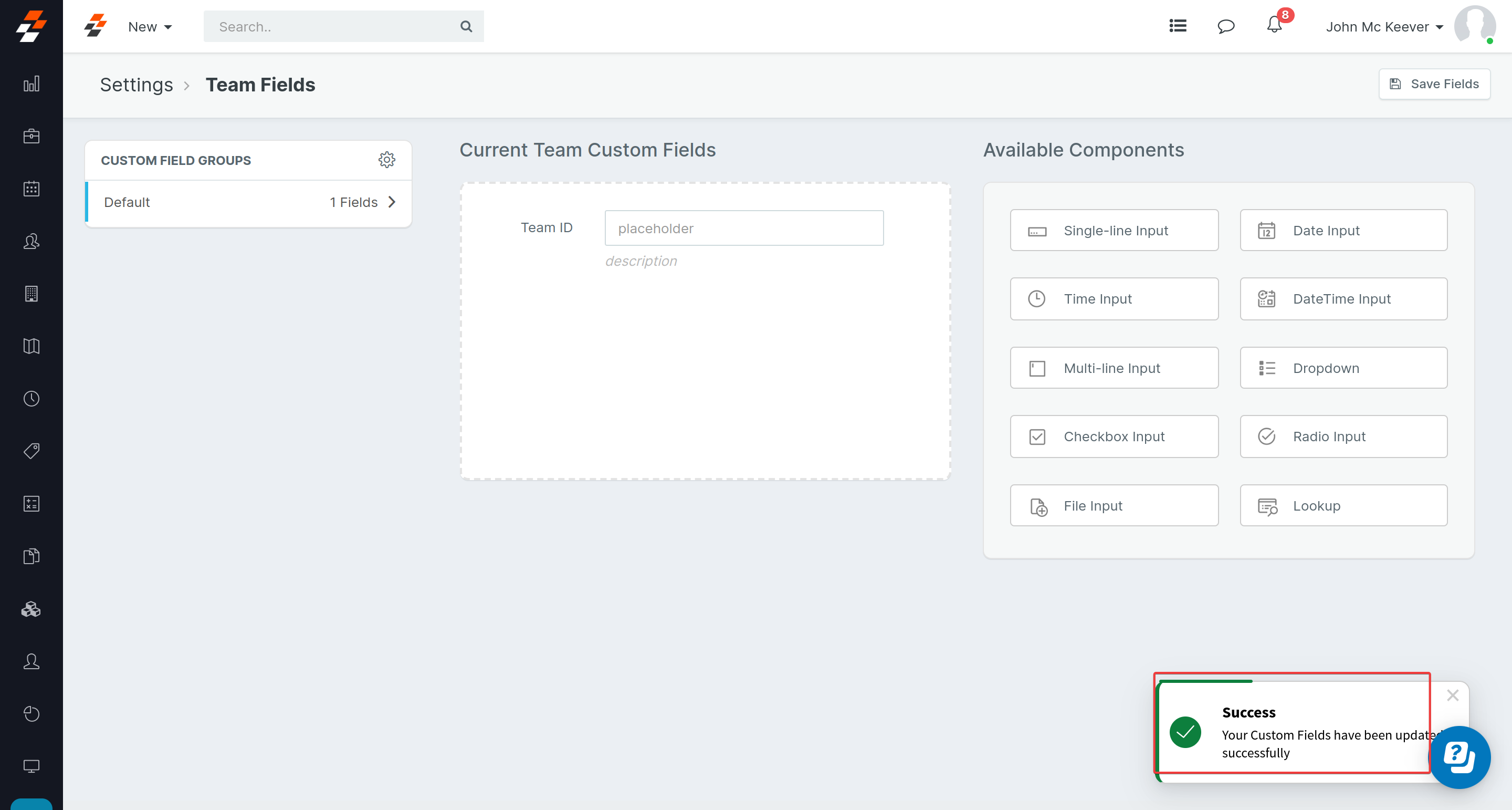Open the dashboard chart icon in sidebar
Screen dimensions: 1512x810
pyautogui.click(x=31, y=84)
